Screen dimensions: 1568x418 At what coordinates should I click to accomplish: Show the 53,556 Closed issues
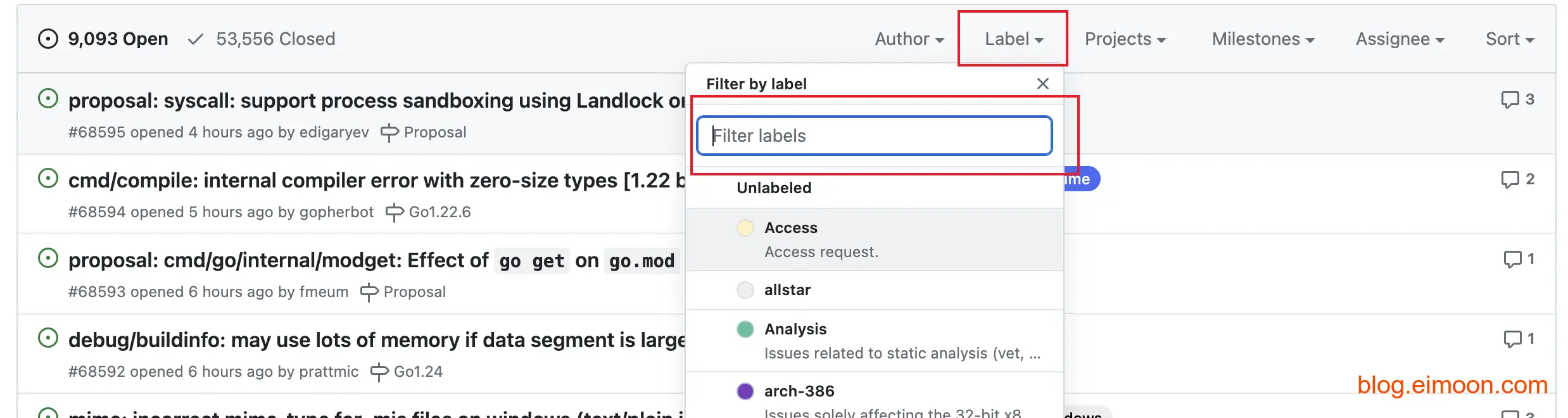point(275,39)
